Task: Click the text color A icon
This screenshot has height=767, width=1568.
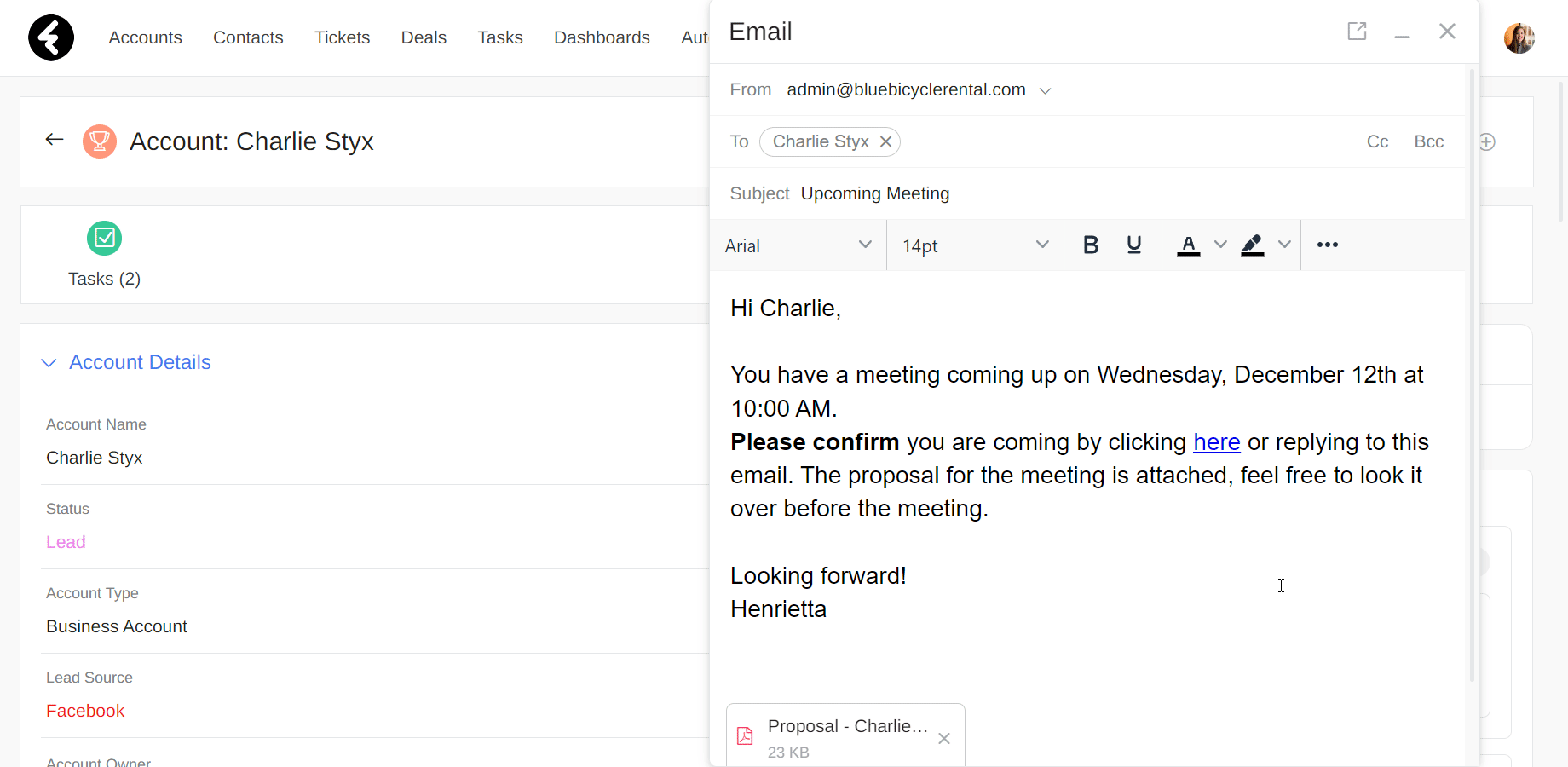Action: (1189, 245)
